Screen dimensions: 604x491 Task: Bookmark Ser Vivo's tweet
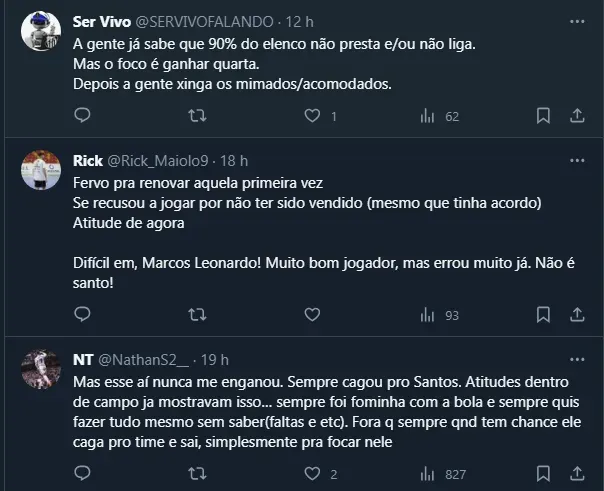tap(543, 116)
